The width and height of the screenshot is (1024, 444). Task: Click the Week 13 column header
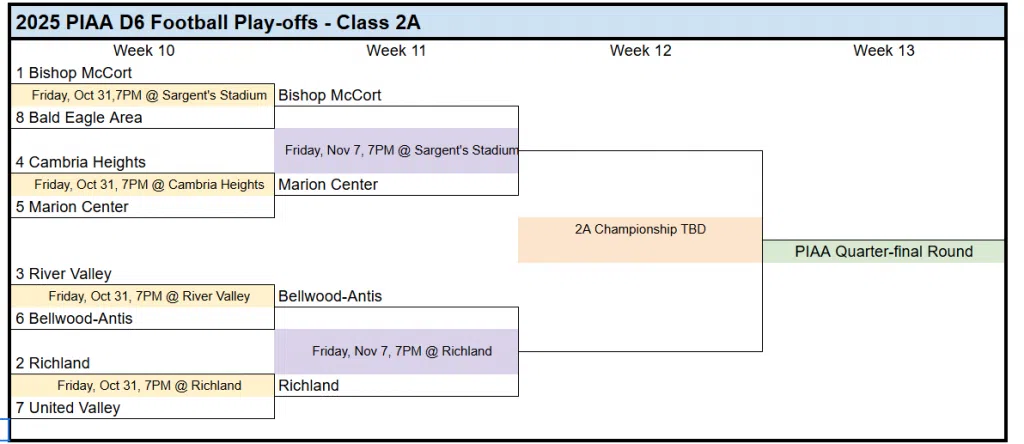click(x=884, y=51)
